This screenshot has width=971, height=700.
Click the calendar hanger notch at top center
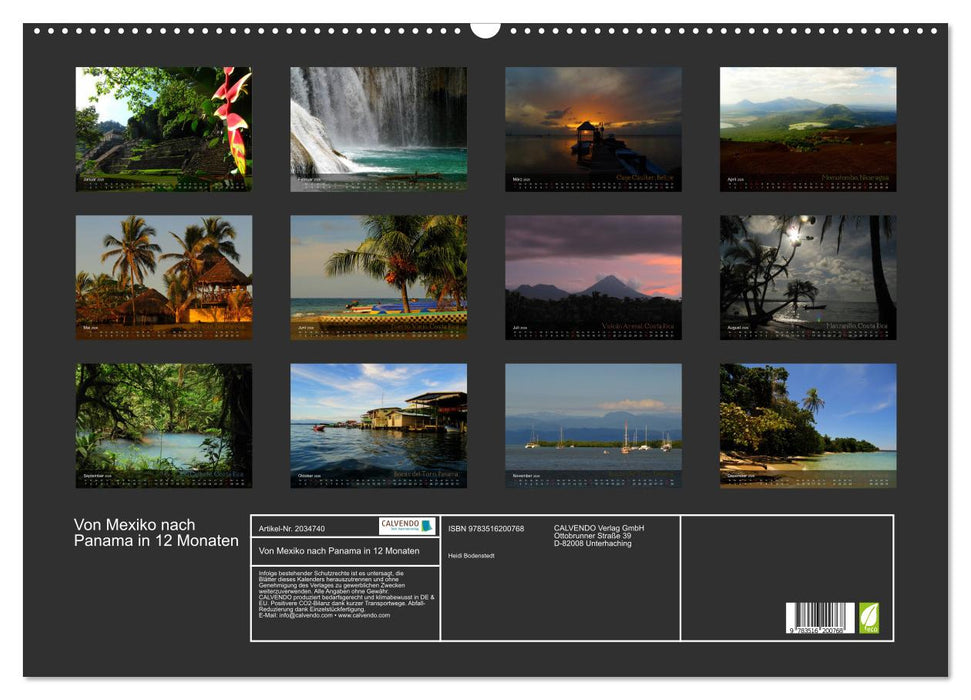[485, 29]
